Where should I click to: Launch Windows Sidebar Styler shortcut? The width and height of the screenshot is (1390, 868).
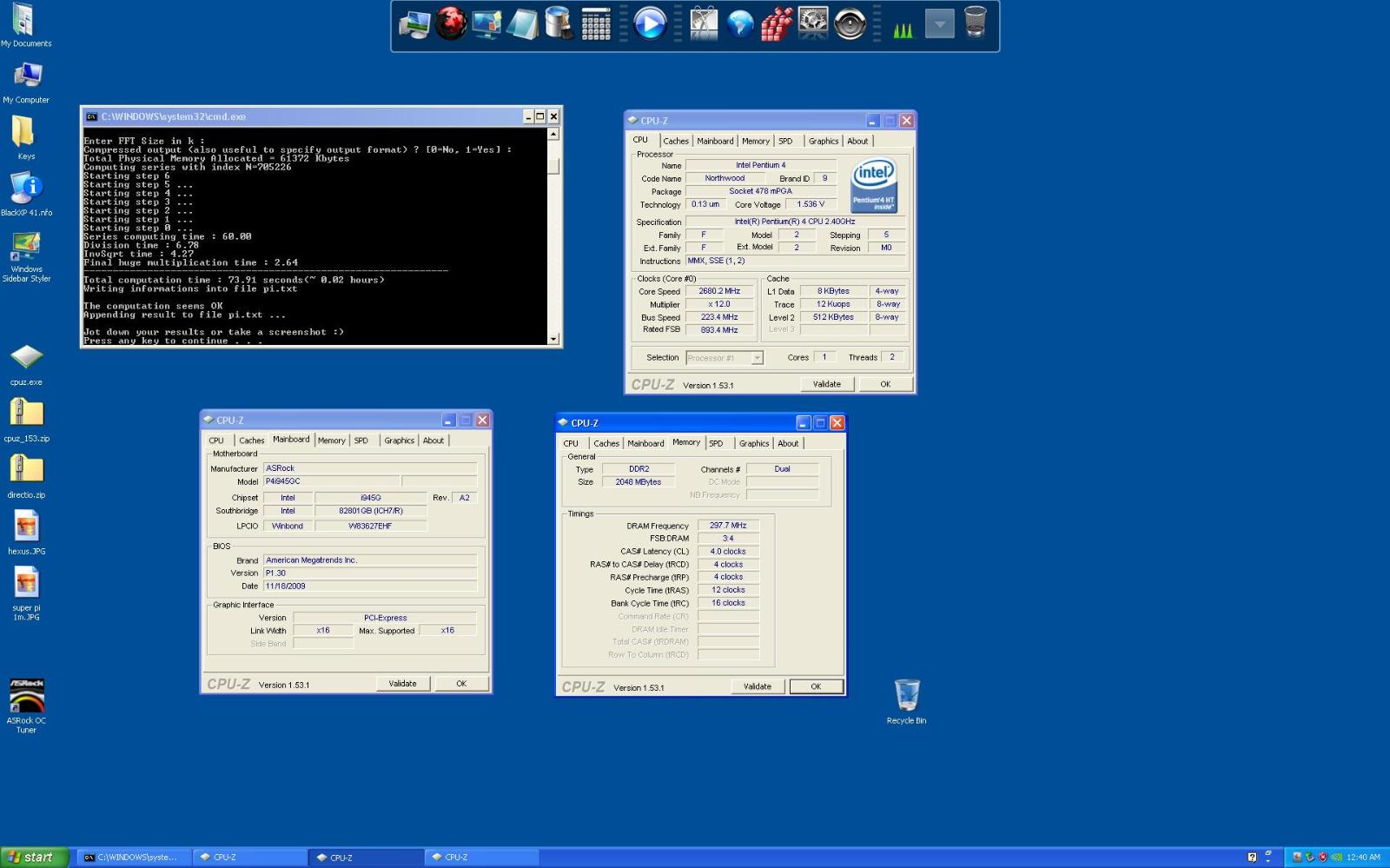point(26,257)
